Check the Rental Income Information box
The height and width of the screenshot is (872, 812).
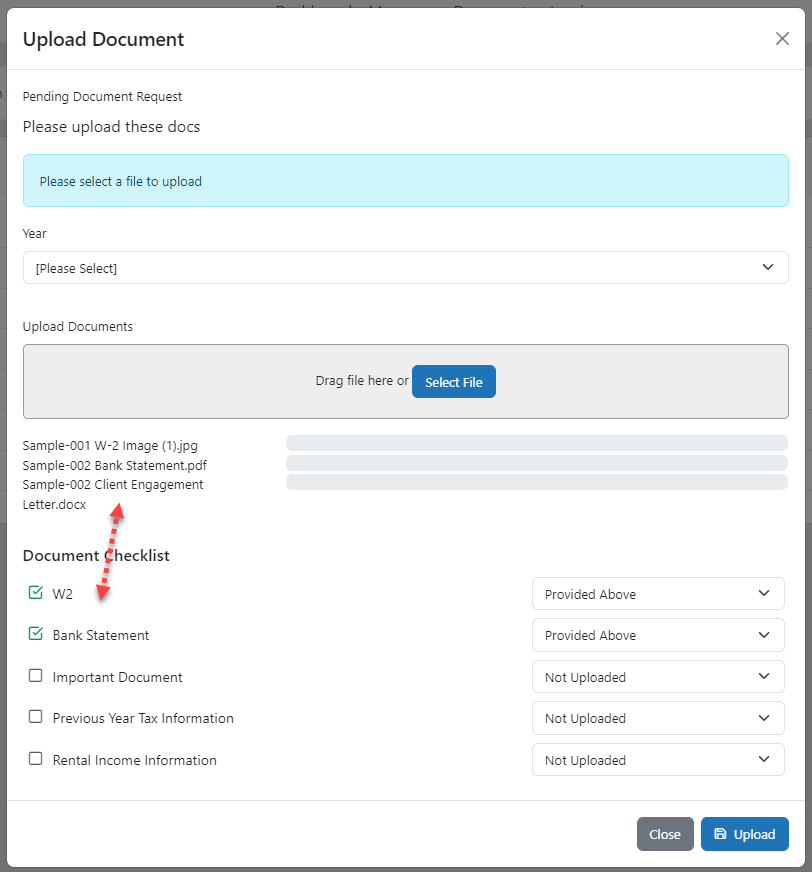coord(35,758)
